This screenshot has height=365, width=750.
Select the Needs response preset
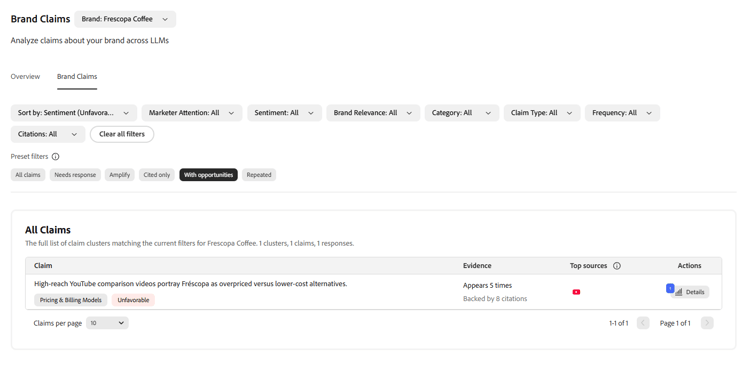(x=75, y=175)
